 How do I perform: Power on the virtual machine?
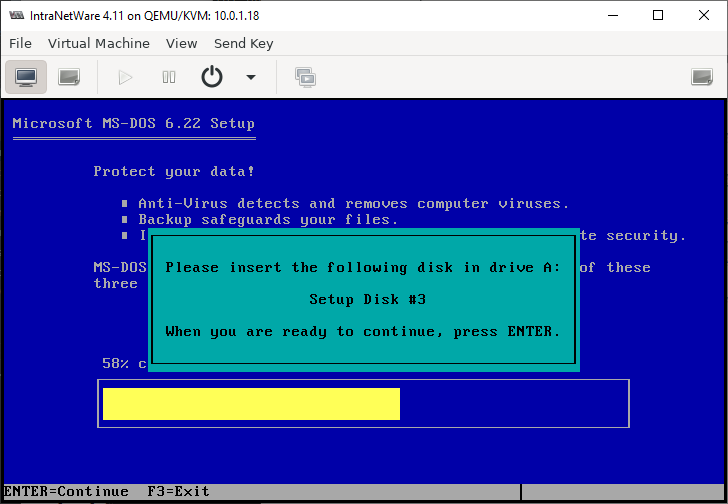click(x=125, y=77)
